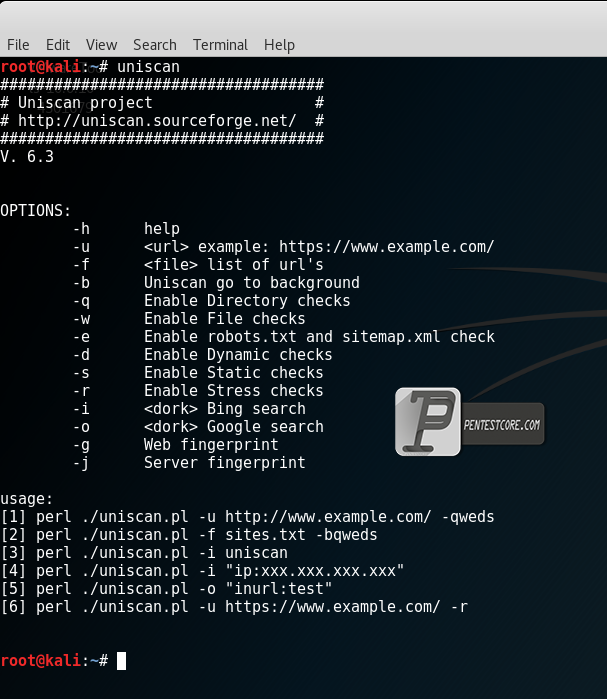
Task: Click 'Web fingerprint' text
Action: (211, 445)
